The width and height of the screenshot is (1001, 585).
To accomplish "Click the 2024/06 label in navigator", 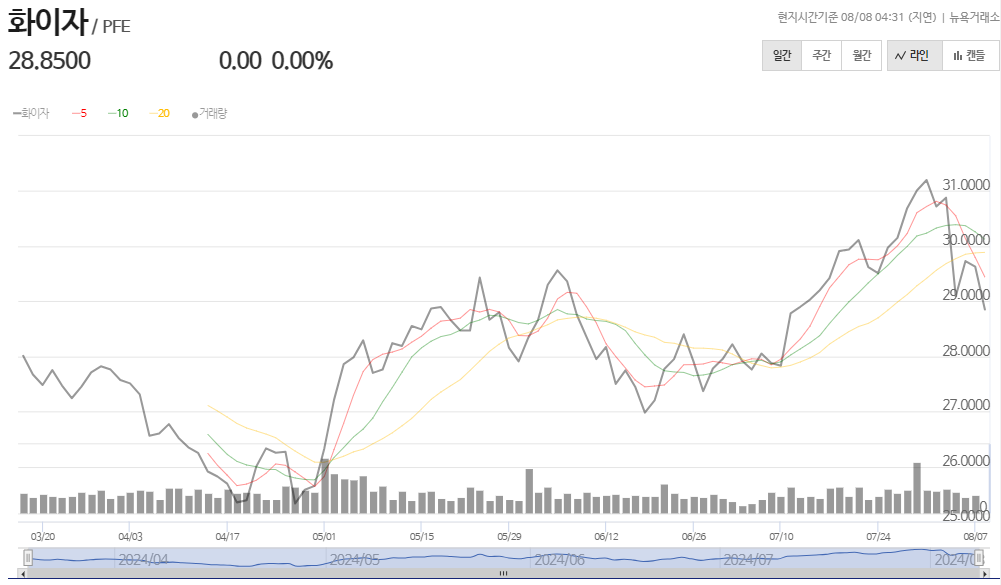I will (x=559, y=560).
